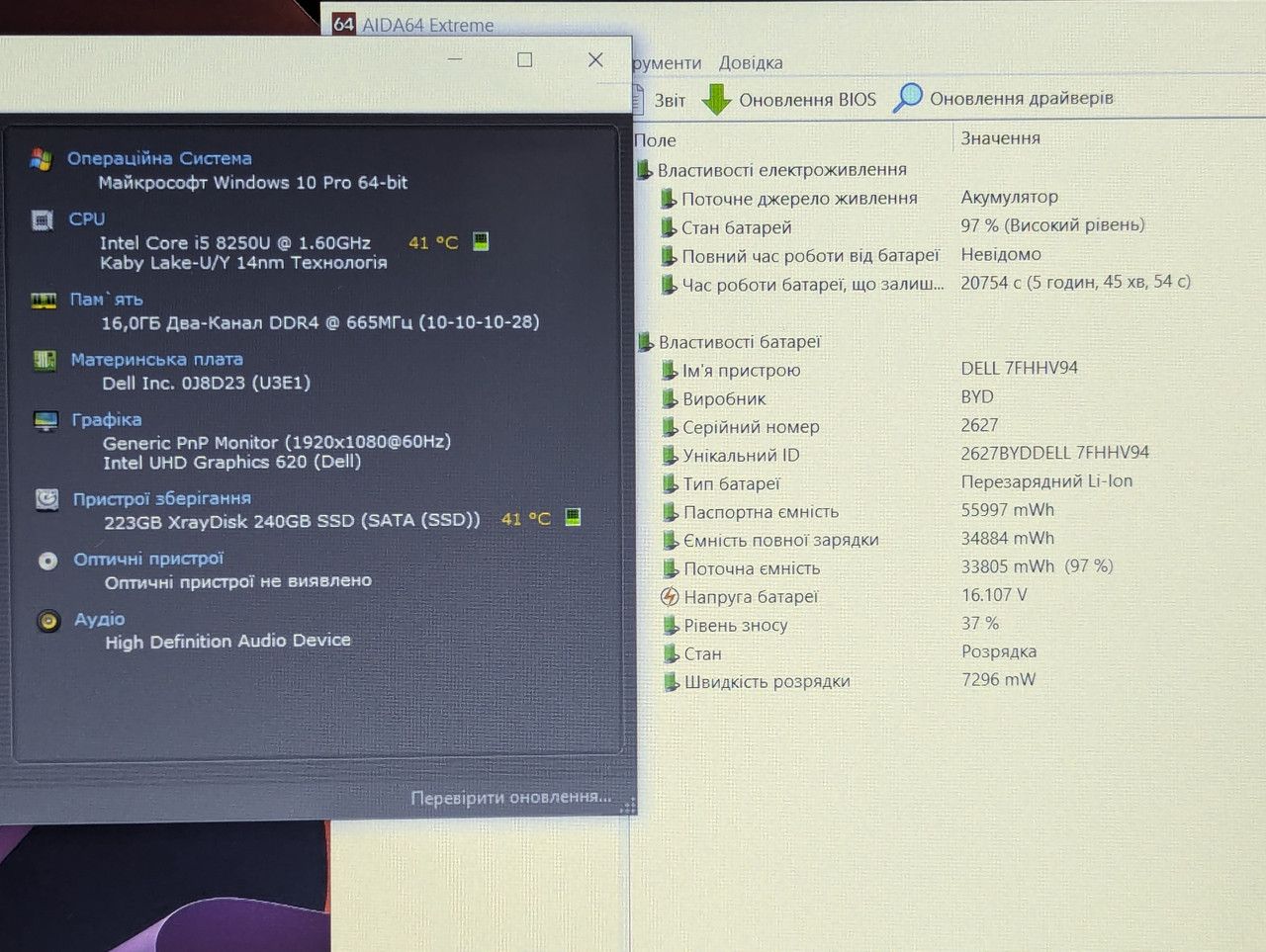Select the Тип батареї row
Screen dimensions: 1266x952
click(x=899, y=483)
